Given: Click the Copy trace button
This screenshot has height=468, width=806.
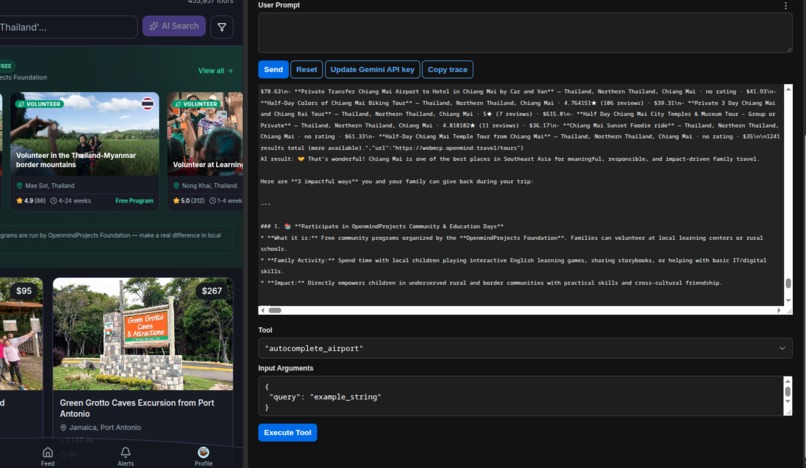Looking at the screenshot, I should point(447,69).
